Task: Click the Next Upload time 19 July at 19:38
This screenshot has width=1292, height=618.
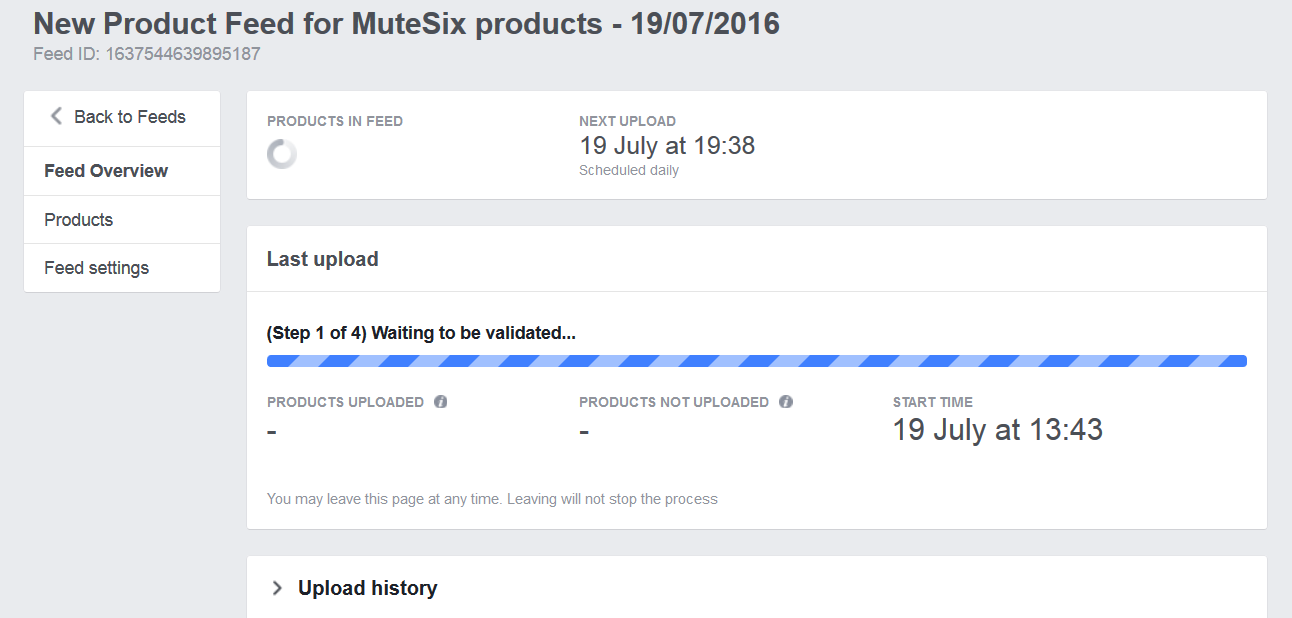Action: tap(667, 146)
